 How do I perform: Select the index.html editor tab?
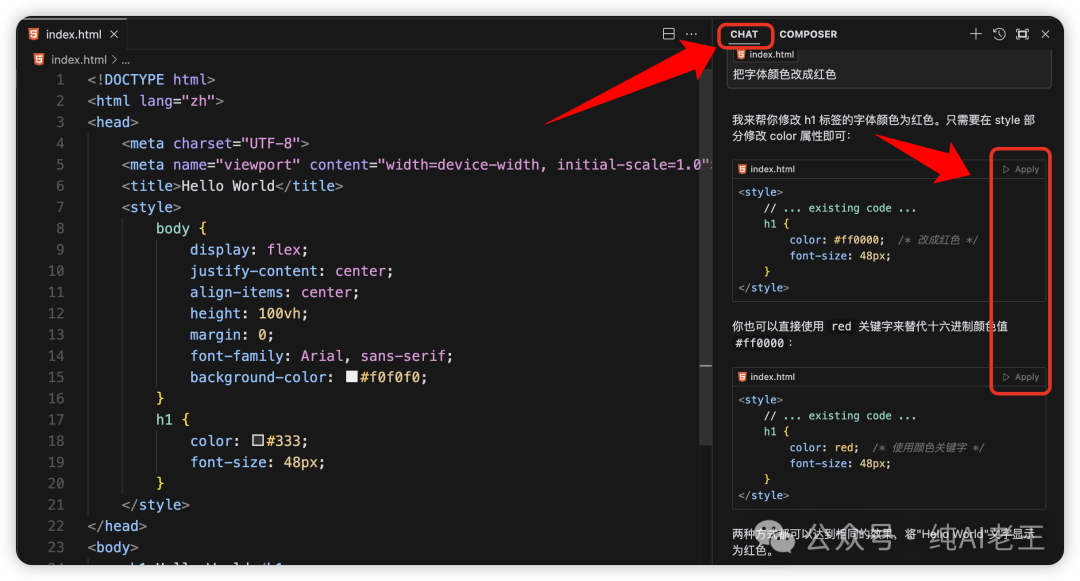[x=73, y=35]
